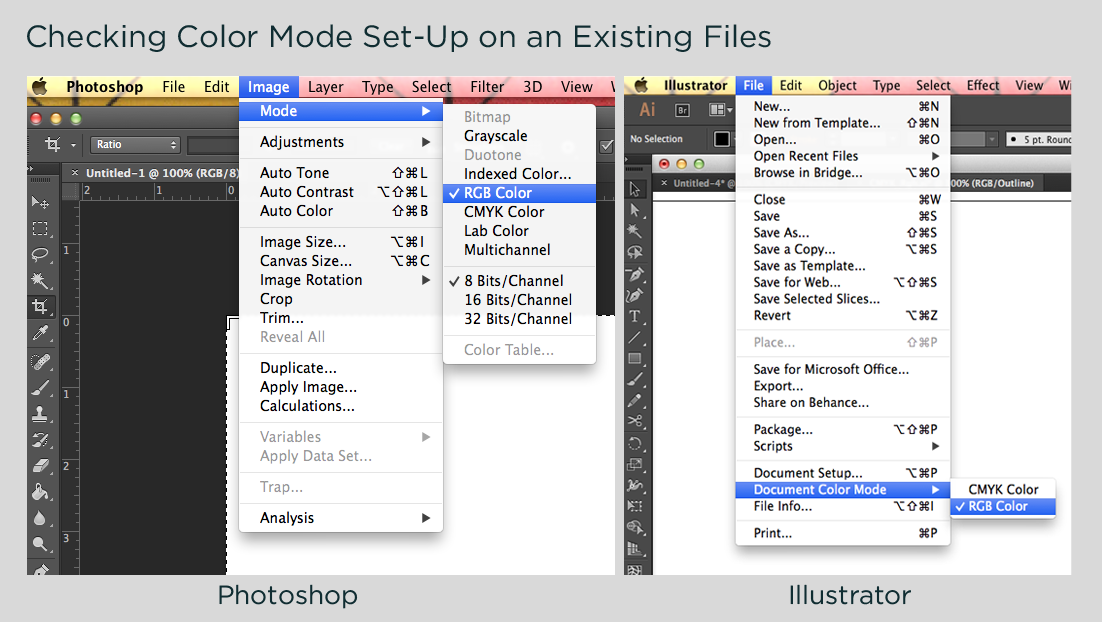Viewport: 1102px width, 622px height.
Task: Select the Crop tool in Photoshop toolbox
Action: point(40,306)
